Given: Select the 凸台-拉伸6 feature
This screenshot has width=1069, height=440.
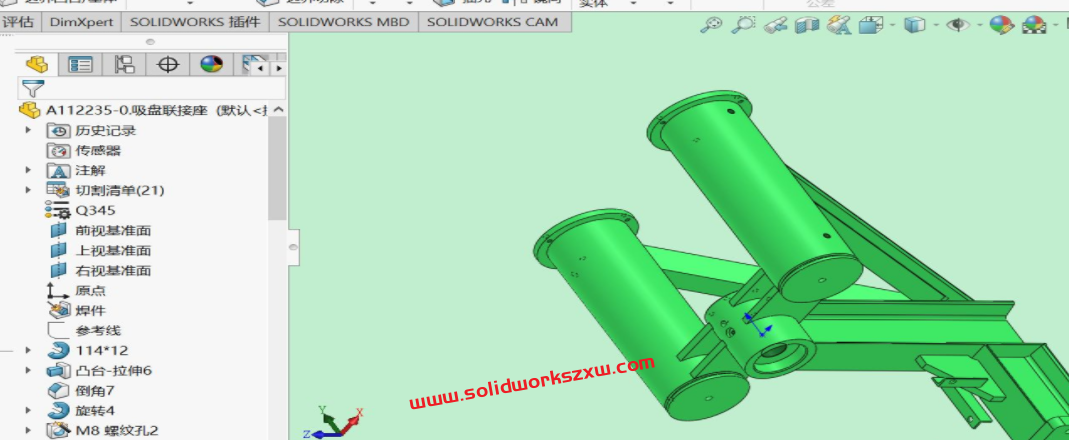Looking at the screenshot, I should [113, 370].
